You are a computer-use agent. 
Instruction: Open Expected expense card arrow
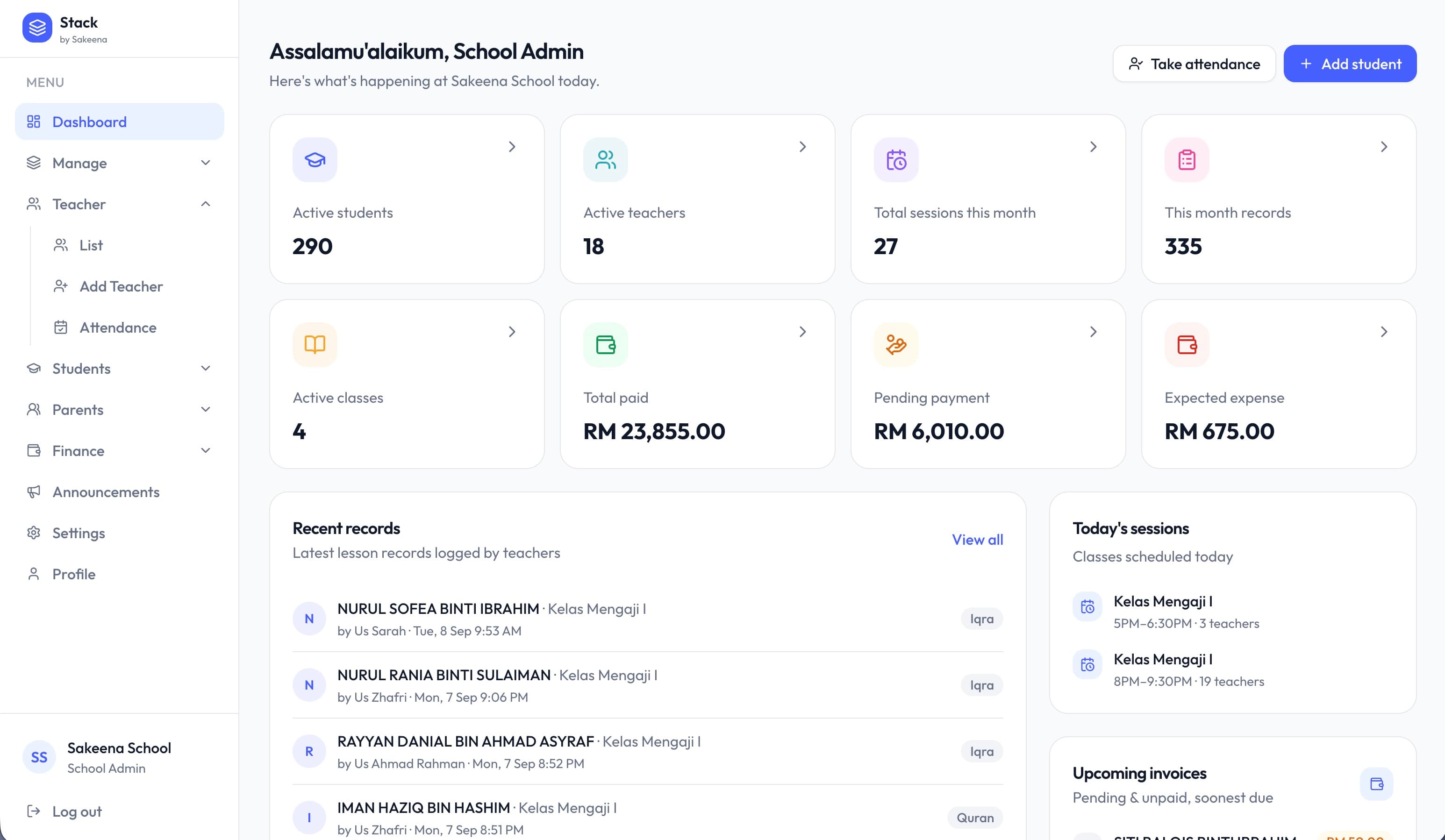1384,332
